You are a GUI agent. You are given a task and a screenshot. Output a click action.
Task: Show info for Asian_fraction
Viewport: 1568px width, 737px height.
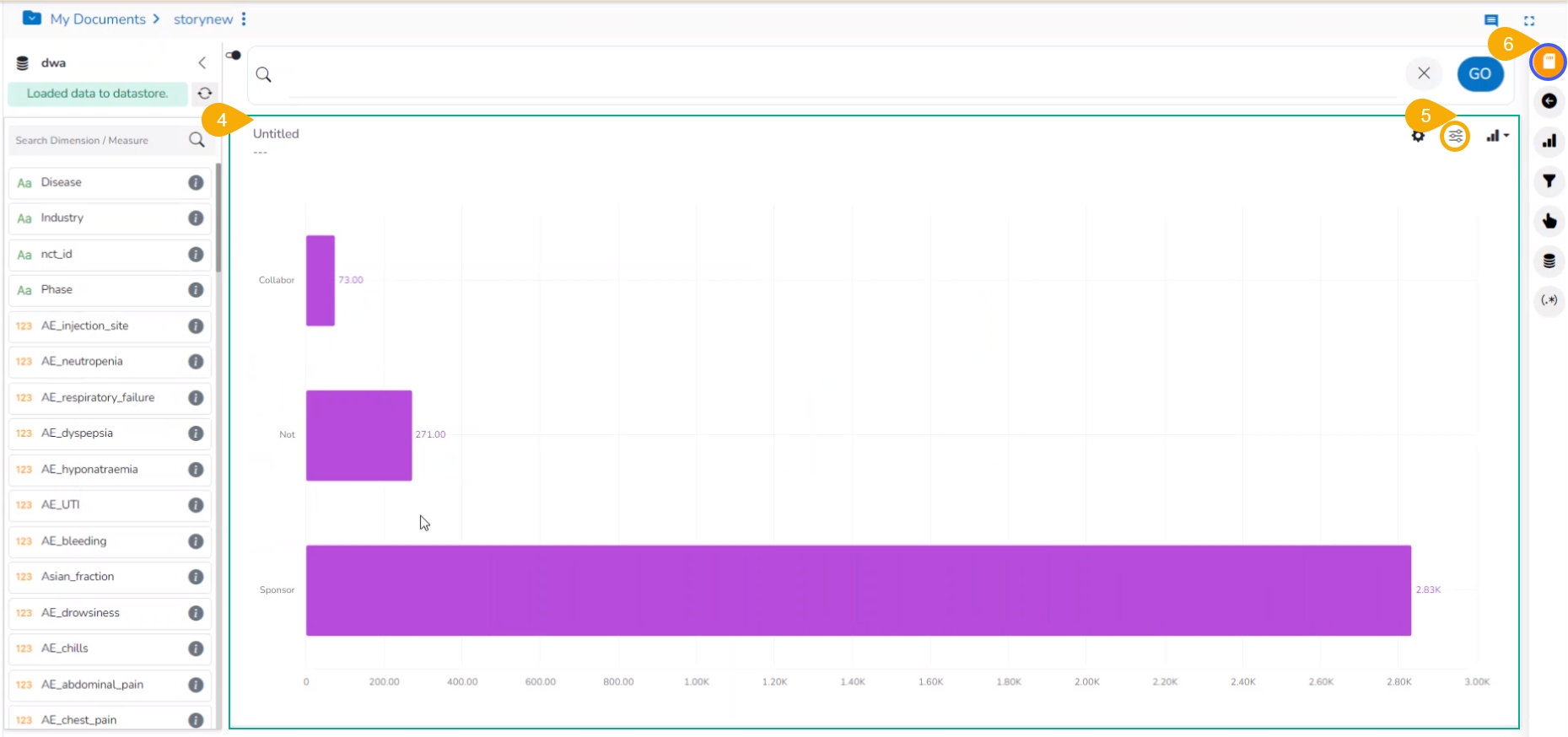point(196,577)
